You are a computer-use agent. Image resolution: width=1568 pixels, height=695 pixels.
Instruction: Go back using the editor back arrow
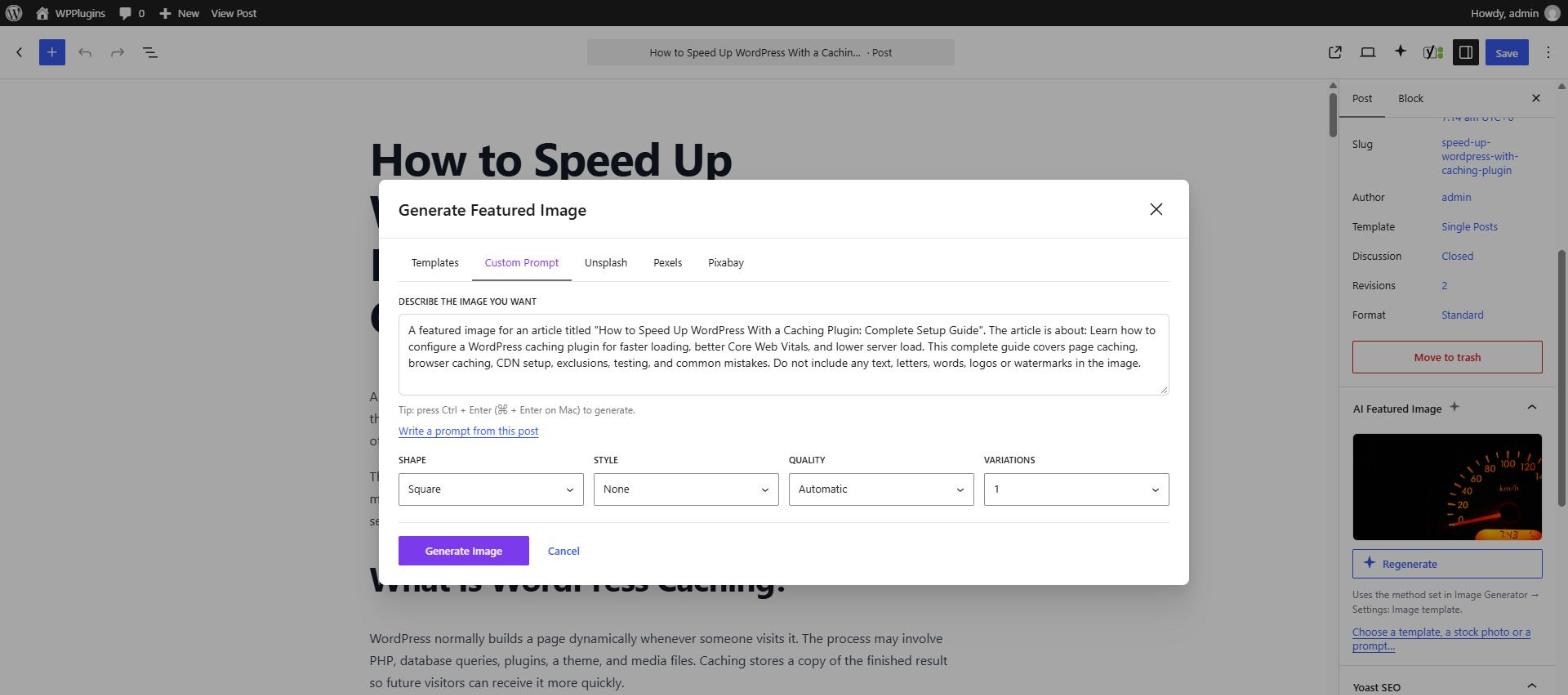[x=19, y=52]
